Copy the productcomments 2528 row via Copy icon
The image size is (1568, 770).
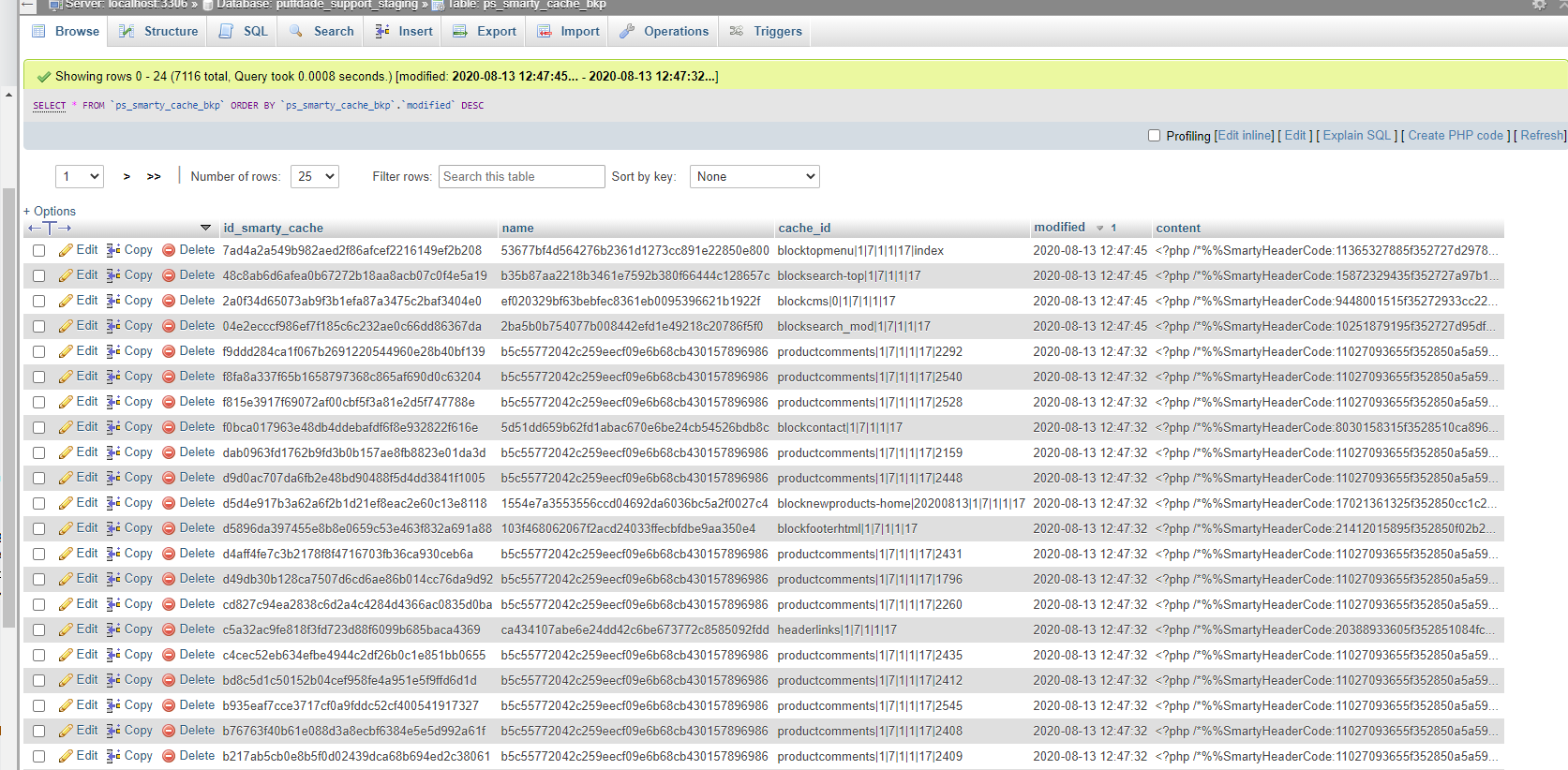point(113,402)
